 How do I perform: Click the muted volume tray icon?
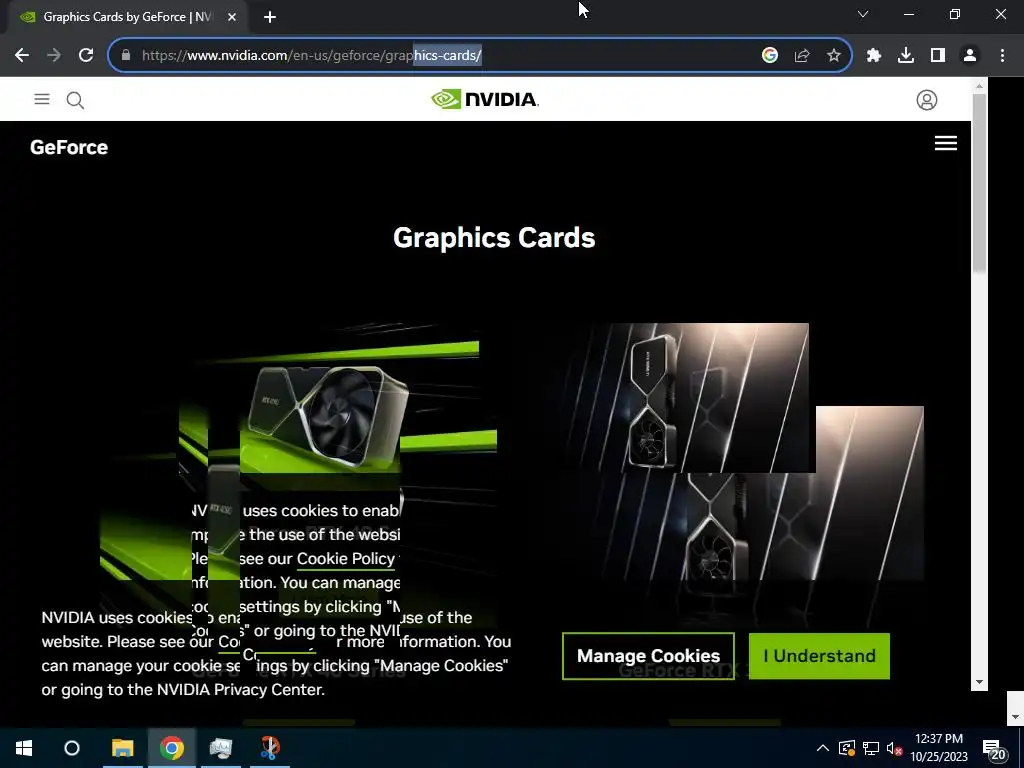point(894,748)
